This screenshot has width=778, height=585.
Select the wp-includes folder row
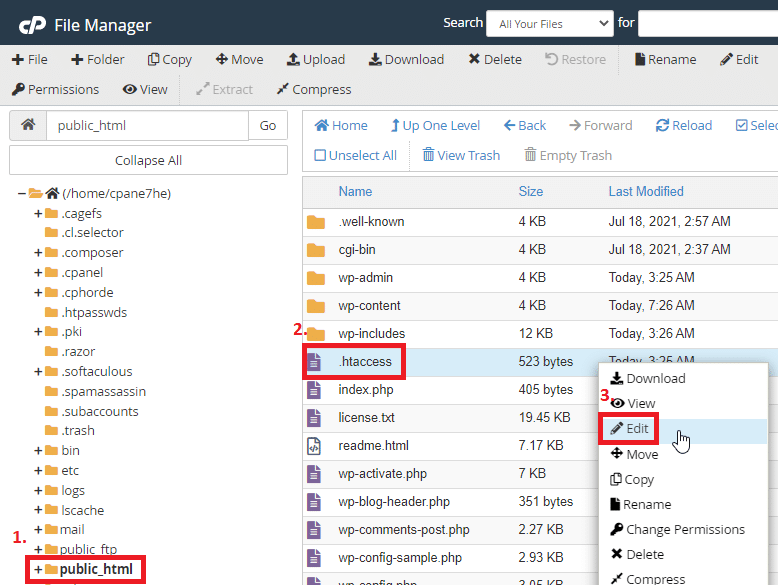tap(540, 334)
